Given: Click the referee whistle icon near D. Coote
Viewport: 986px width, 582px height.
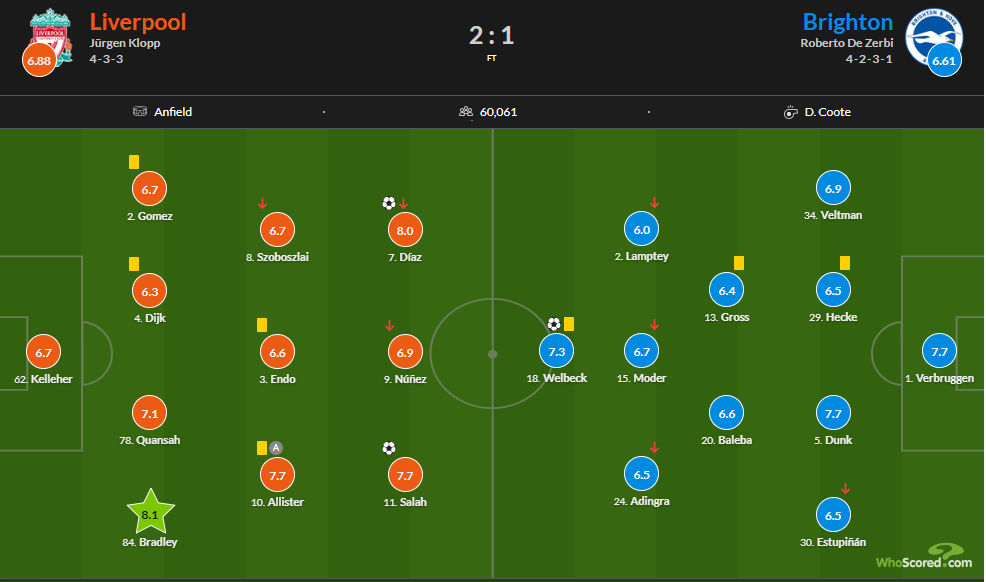Looking at the screenshot, I should pos(790,112).
